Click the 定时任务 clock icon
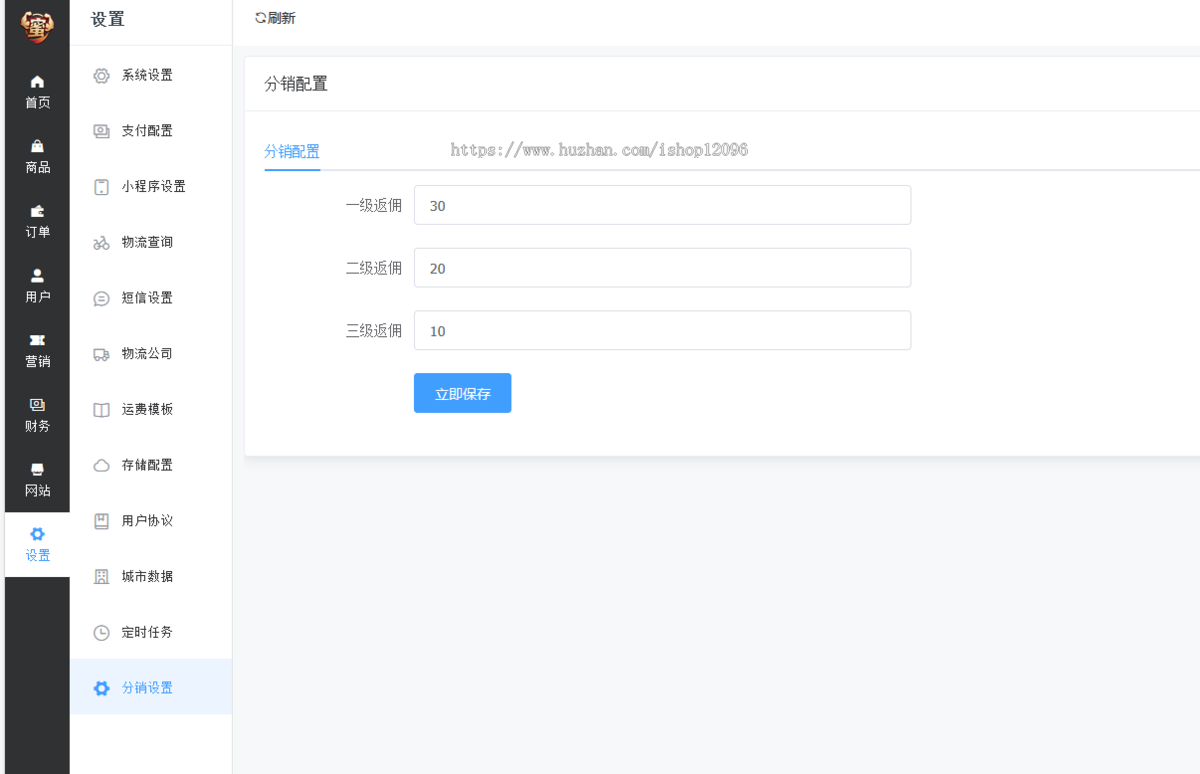This screenshot has height=774, width=1200. 101,633
